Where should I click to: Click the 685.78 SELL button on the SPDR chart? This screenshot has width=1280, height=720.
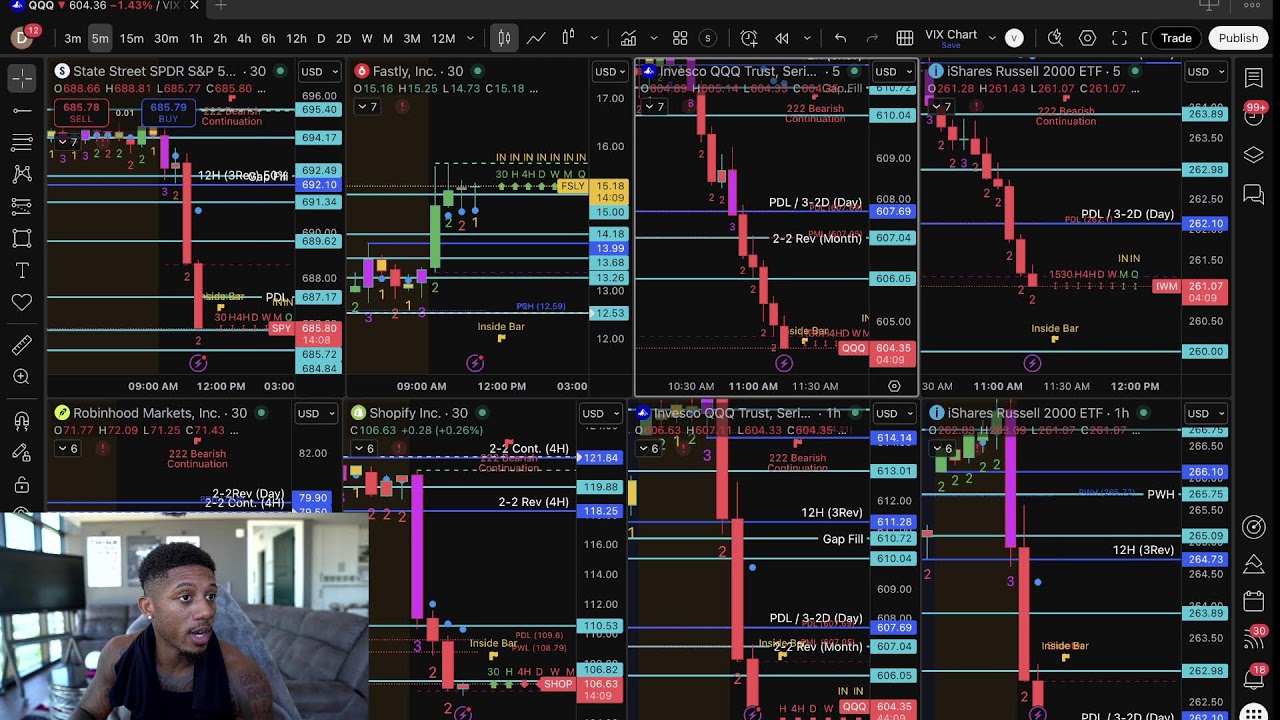pos(81,113)
